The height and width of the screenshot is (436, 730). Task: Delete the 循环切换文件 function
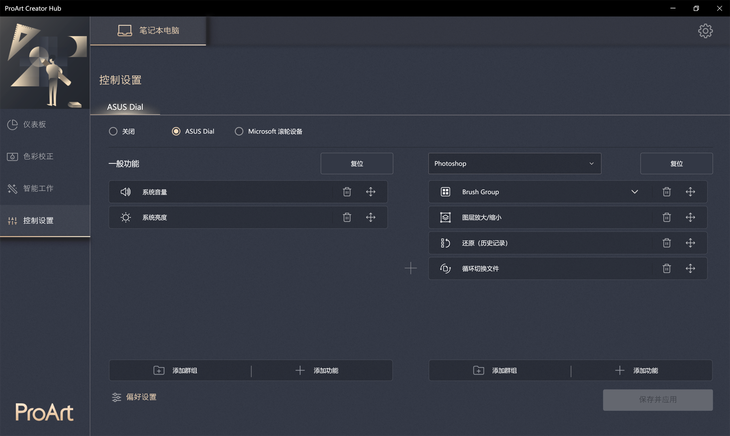point(666,268)
